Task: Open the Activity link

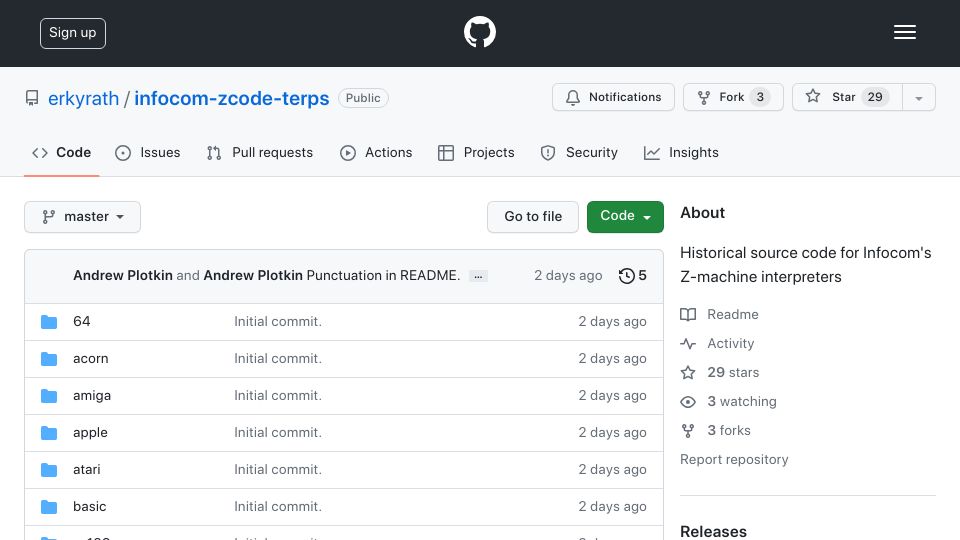Action: click(730, 343)
